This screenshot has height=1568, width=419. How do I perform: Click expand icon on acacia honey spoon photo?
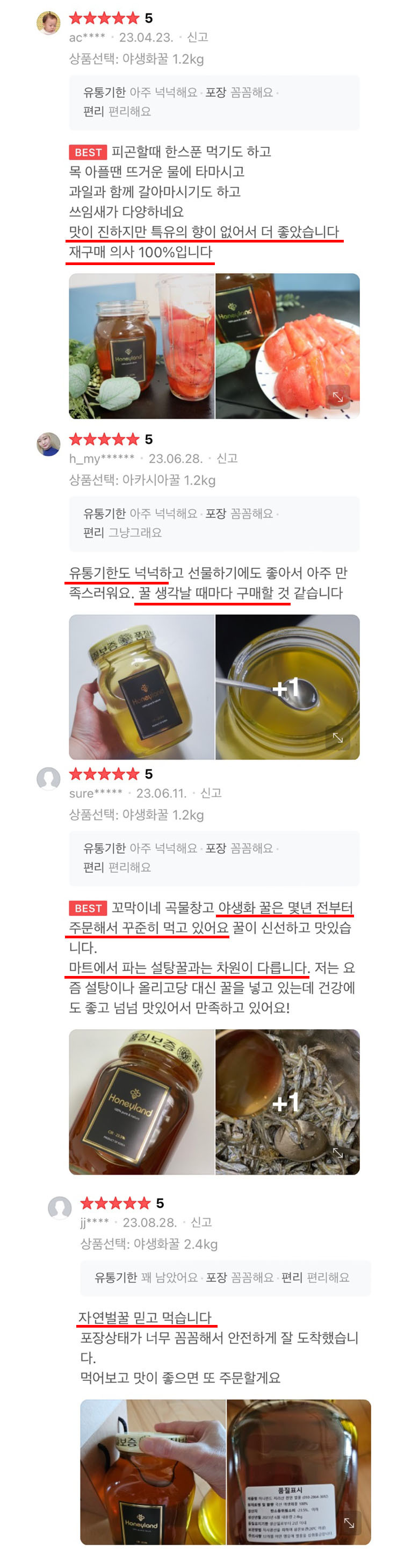click(337, 737)
